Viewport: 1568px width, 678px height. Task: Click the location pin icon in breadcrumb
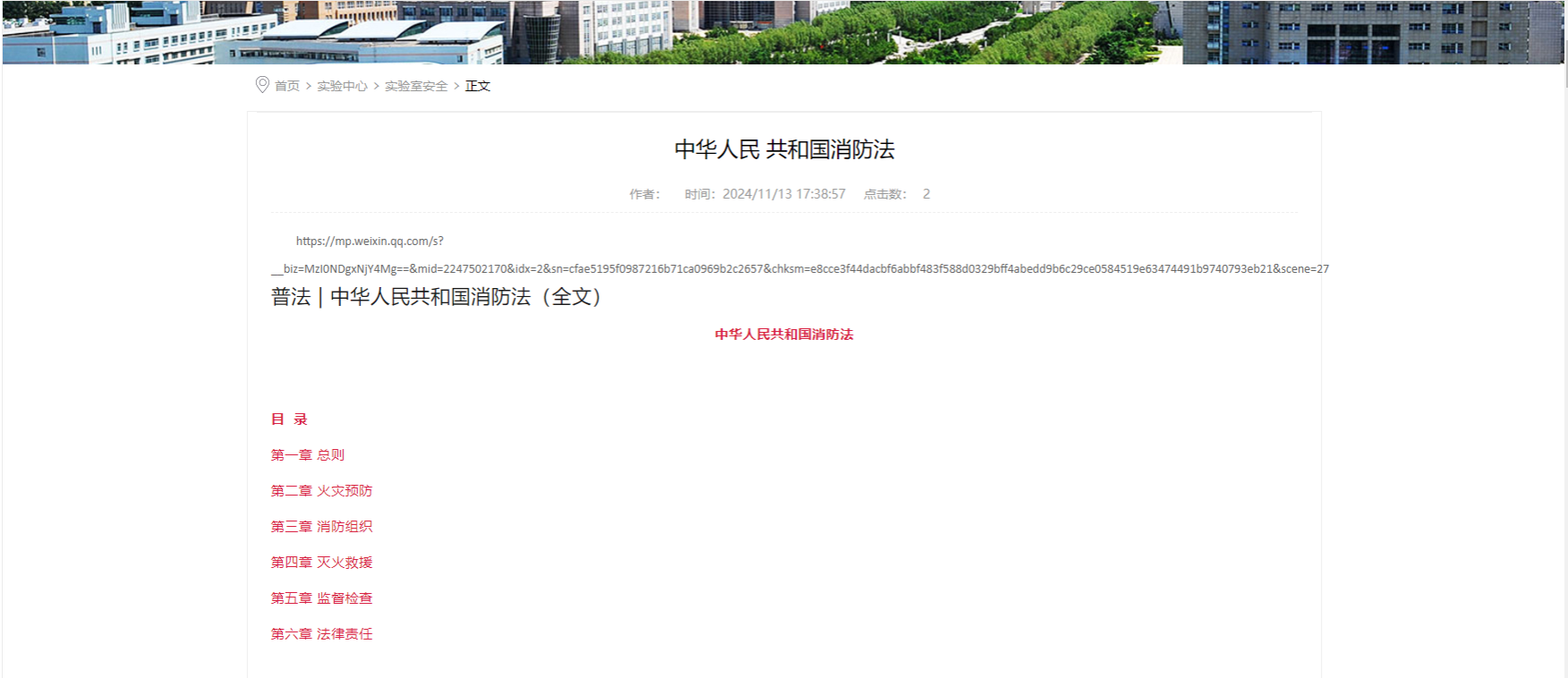(262, 85)
